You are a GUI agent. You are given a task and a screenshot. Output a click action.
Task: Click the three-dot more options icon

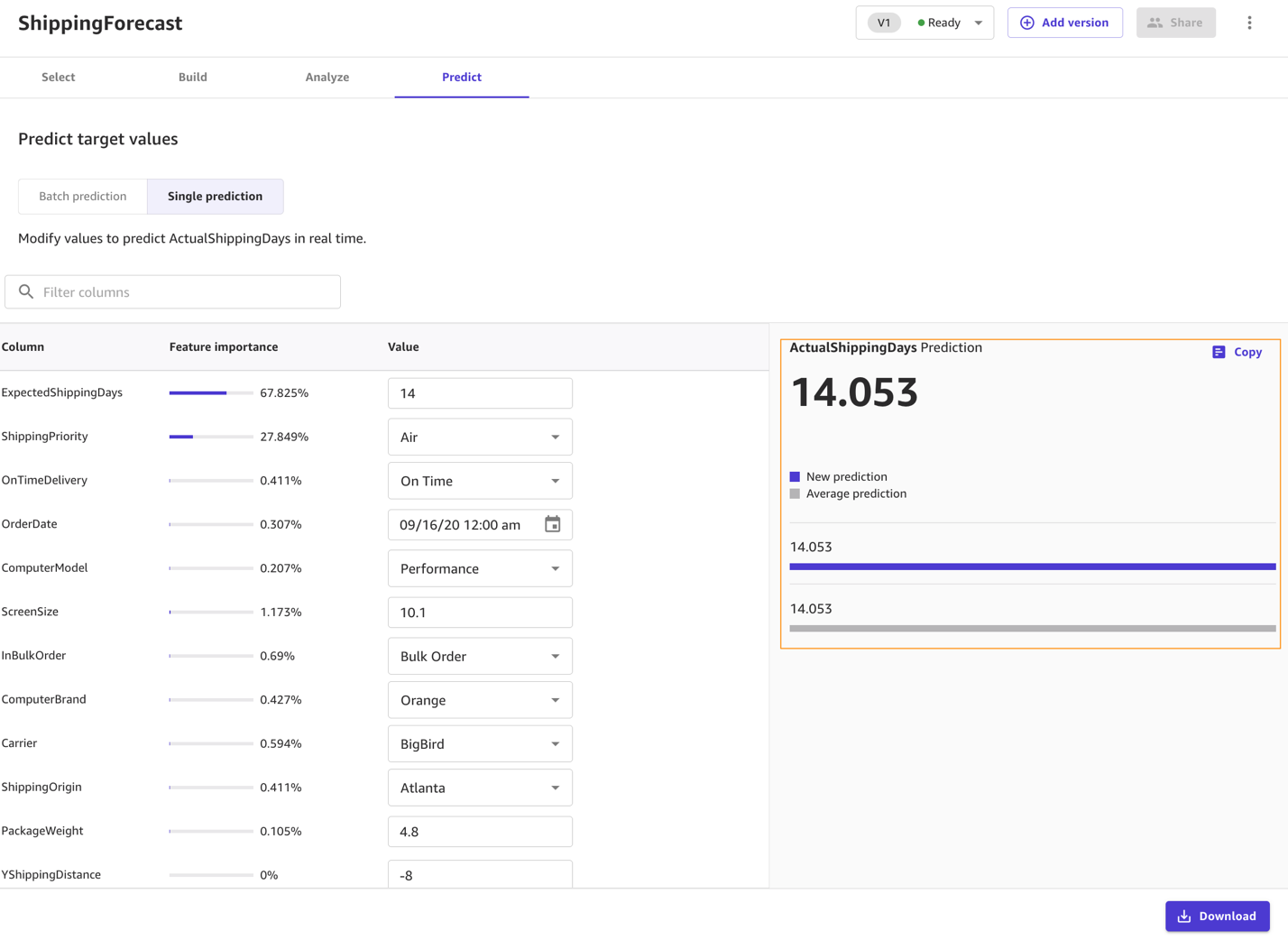click(1249, 23)
